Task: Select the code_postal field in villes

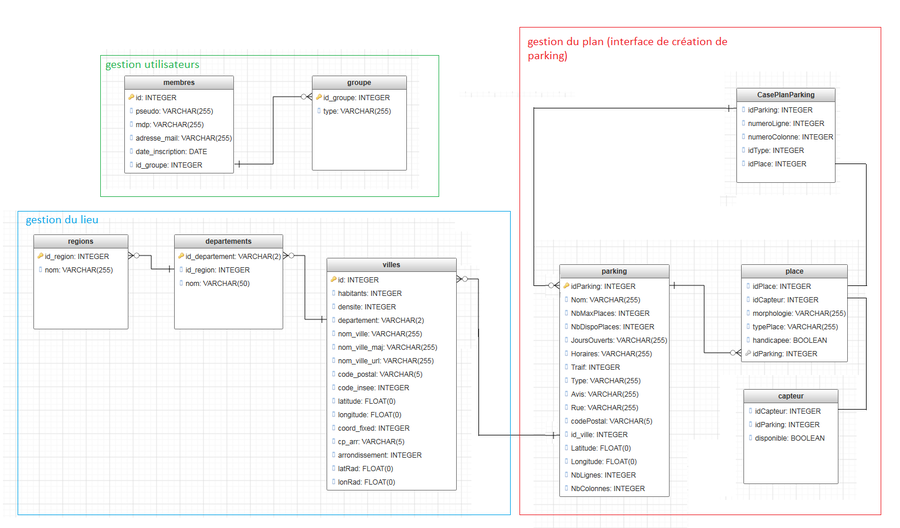Action: (x=379, y=374)
